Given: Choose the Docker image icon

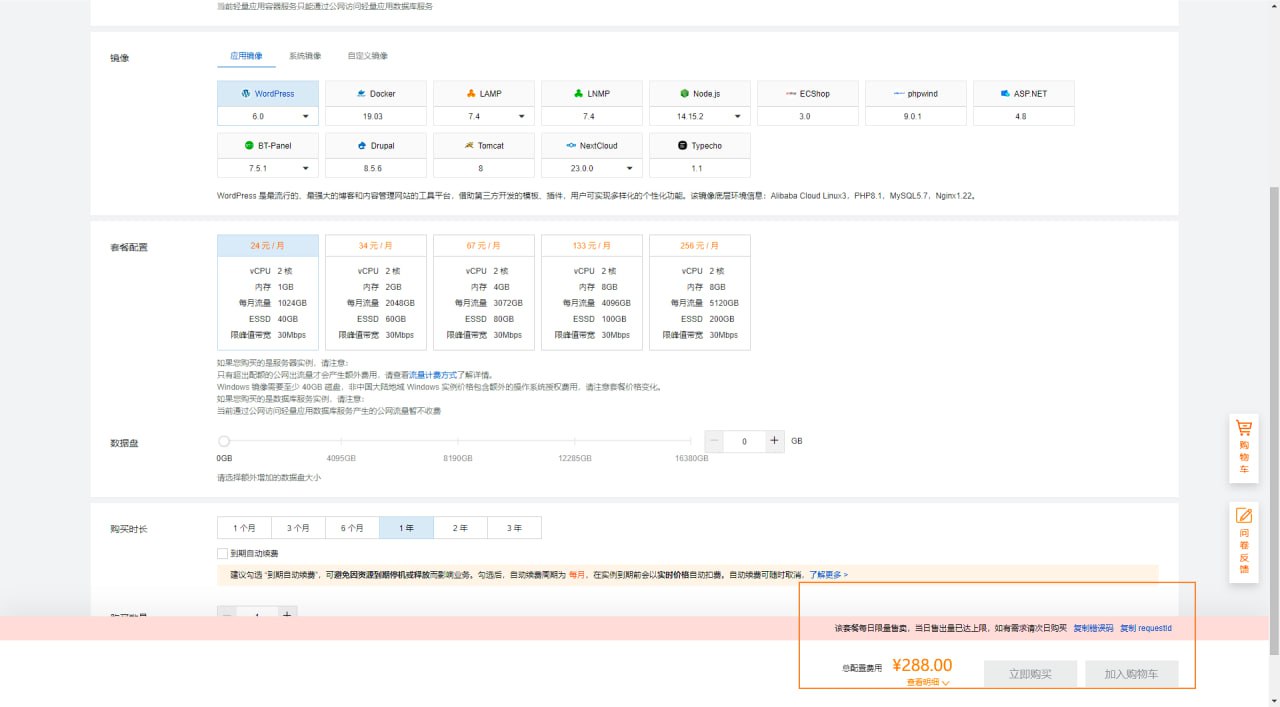Looking at the screenshot, I should [361, 93].
